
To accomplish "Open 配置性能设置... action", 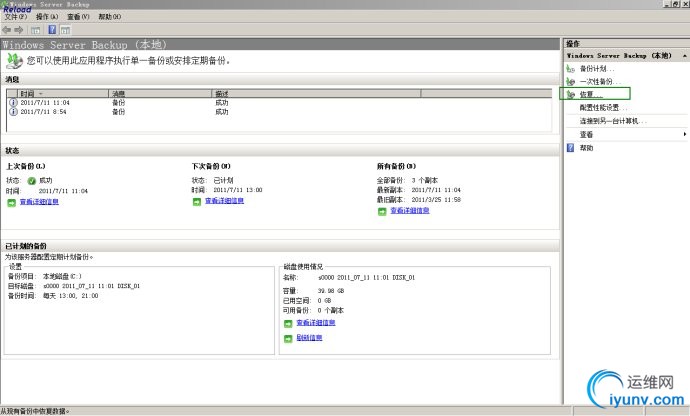I will coord(603,107).
